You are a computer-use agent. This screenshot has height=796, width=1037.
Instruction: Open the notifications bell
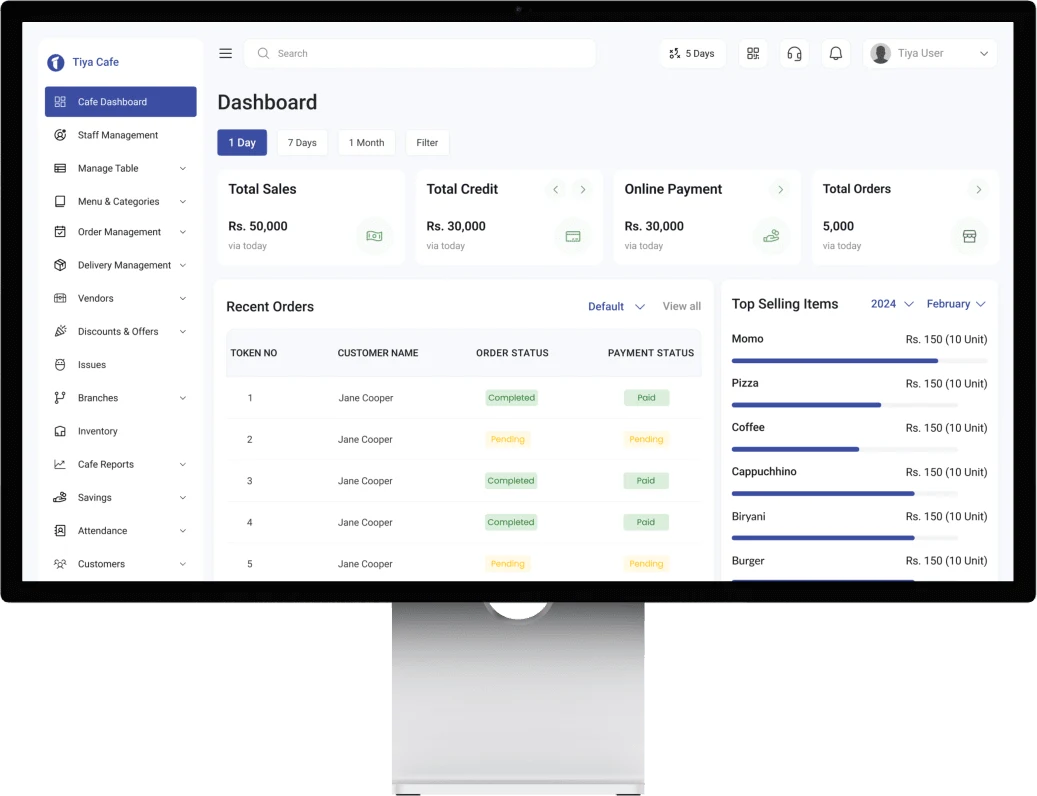coord(836,54)
